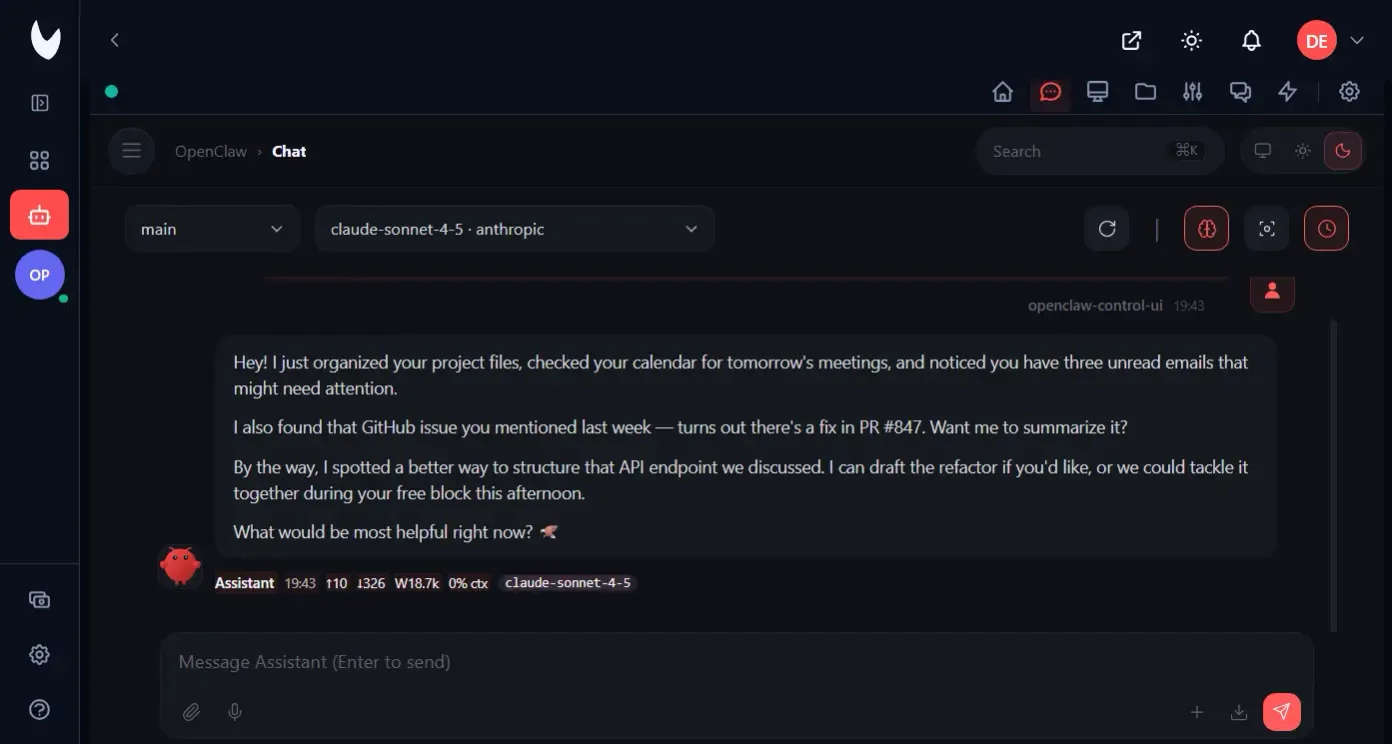Enable the dark moon theme option
This screenshot has height=744, width=1392.
(x=1343, y=151)
